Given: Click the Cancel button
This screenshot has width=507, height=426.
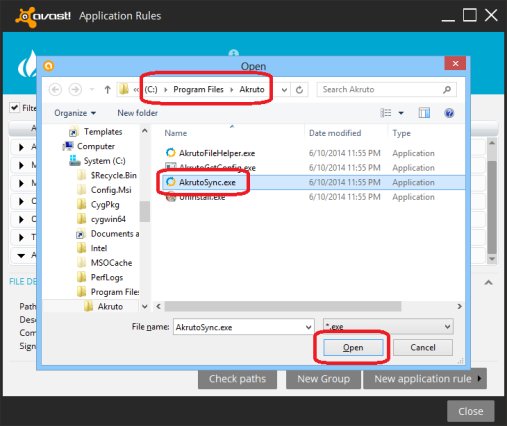Looking at the screenshot, I should pos(423,347).
